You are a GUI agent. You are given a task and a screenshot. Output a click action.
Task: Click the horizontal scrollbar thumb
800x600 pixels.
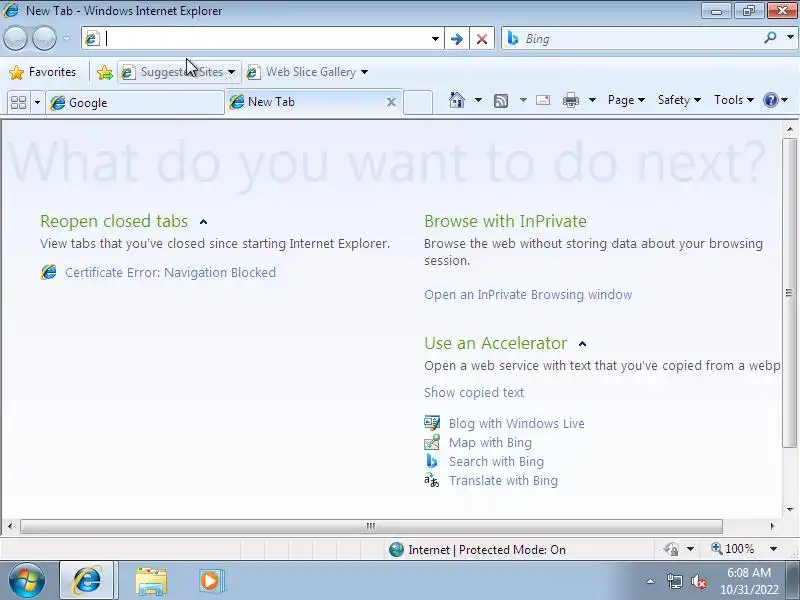point(371,526)
